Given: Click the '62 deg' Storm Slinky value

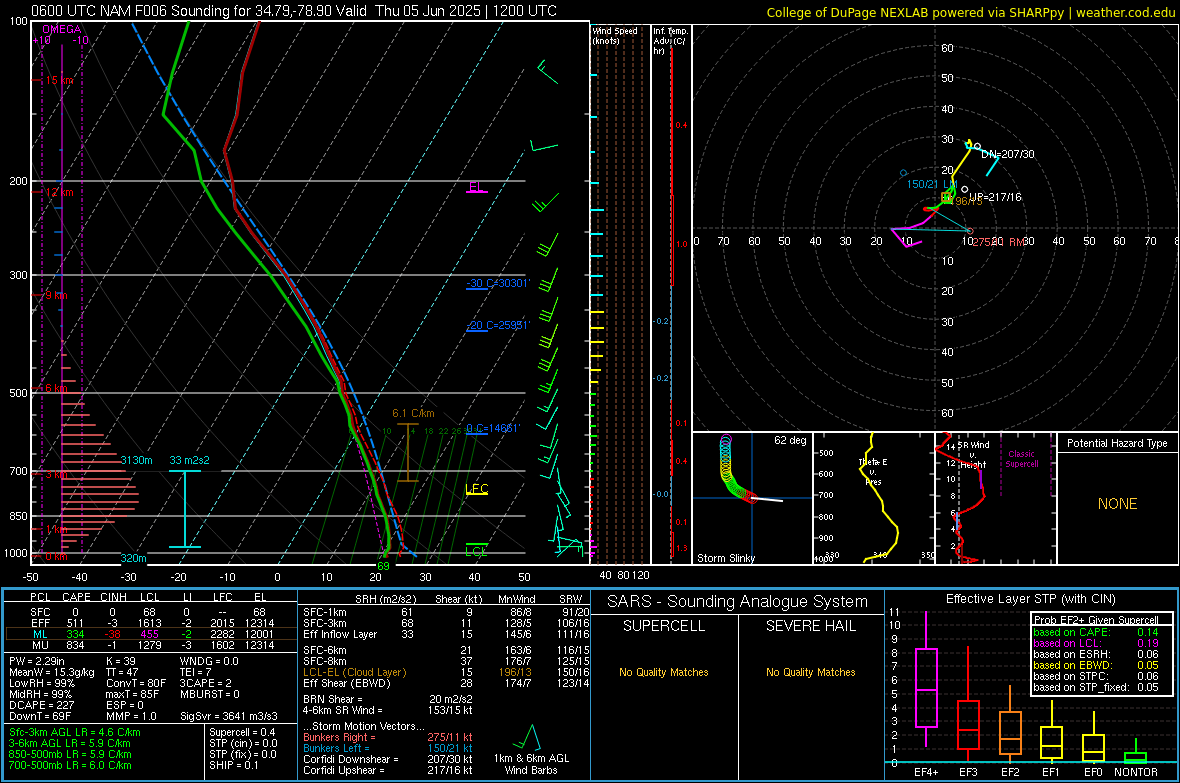Looking at the screenshot, I should click(x=790, y=440).
